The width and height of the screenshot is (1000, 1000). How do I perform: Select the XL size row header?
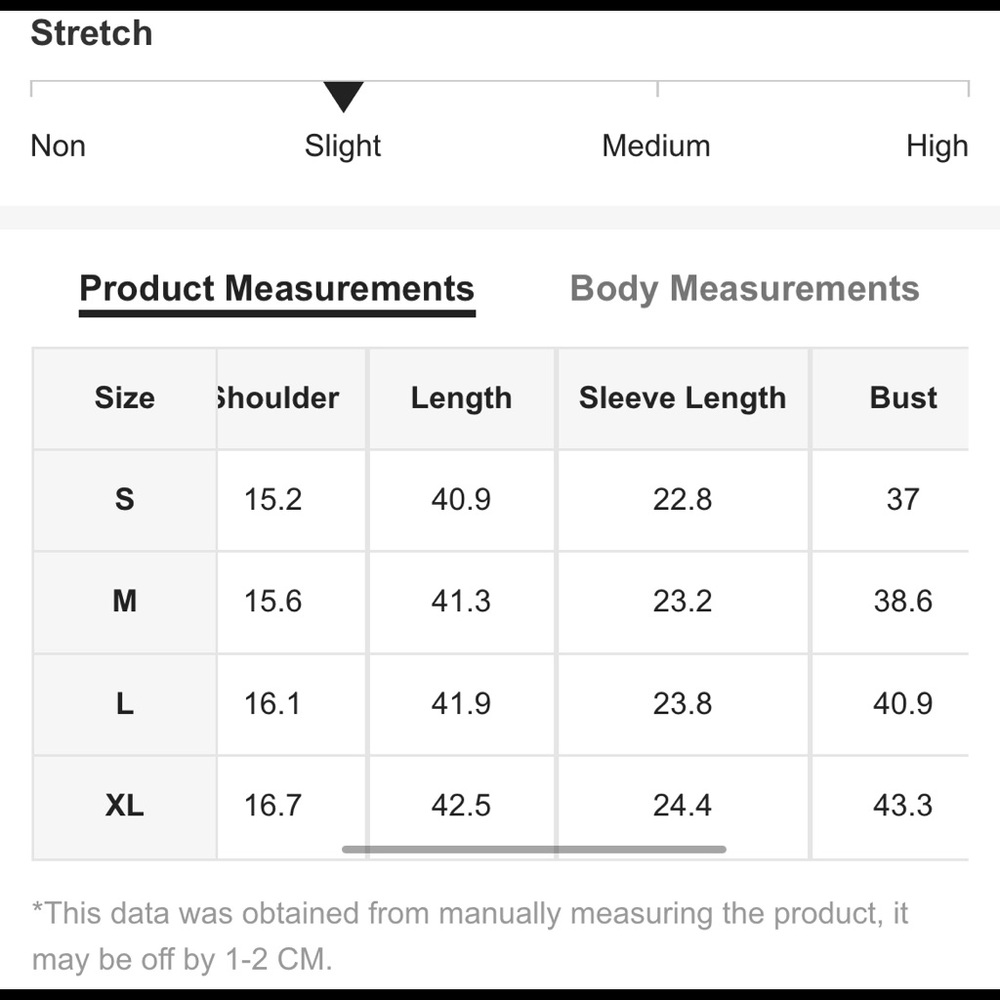click(124, 806)
